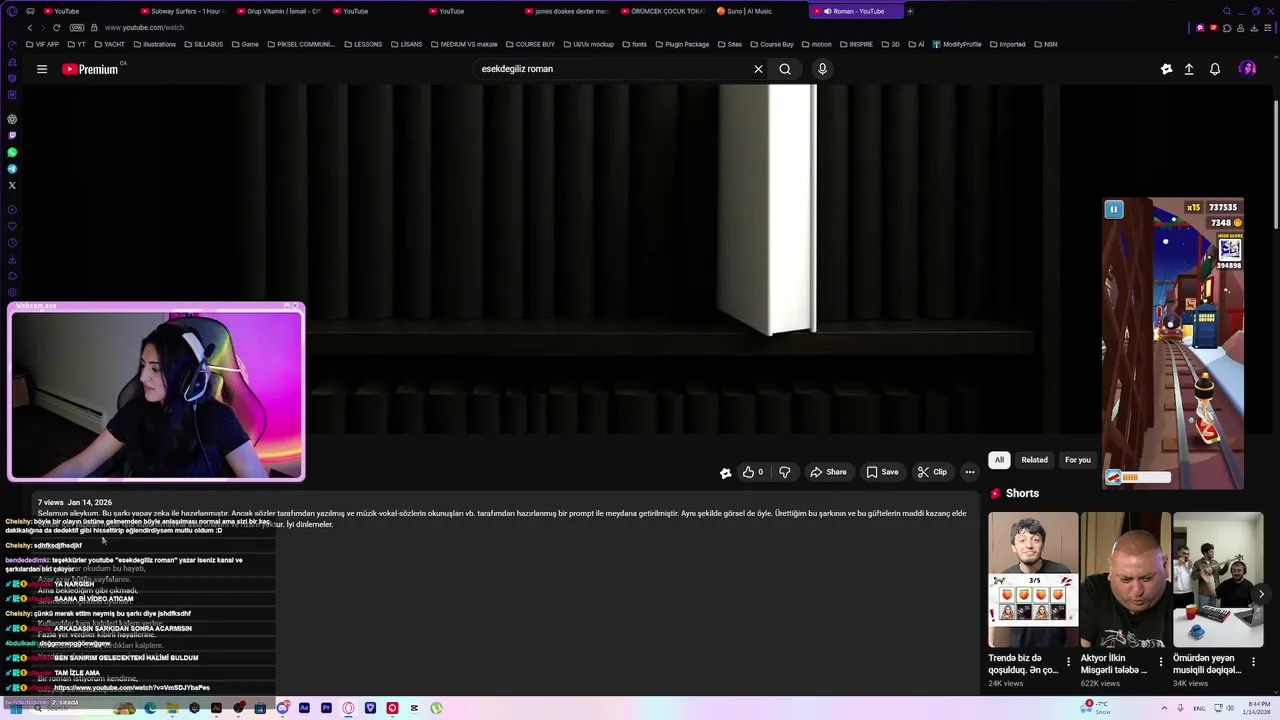
Task: Click the Share button under the video
Action: [828, 472]
